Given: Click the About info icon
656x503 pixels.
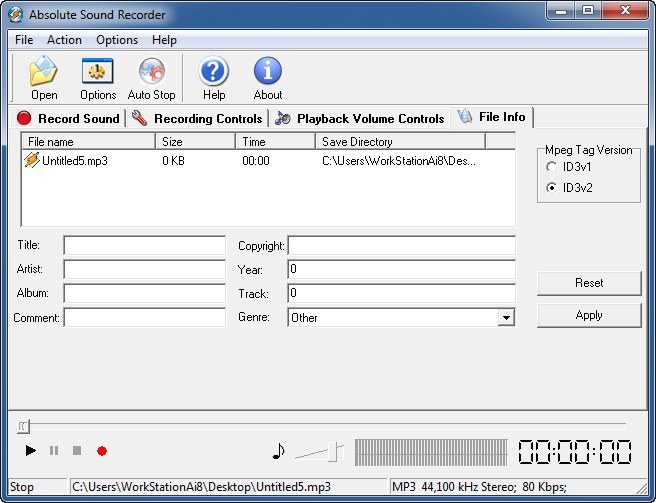Looking at the screenshot, I should pyautogui.click(x=268, y=78).
